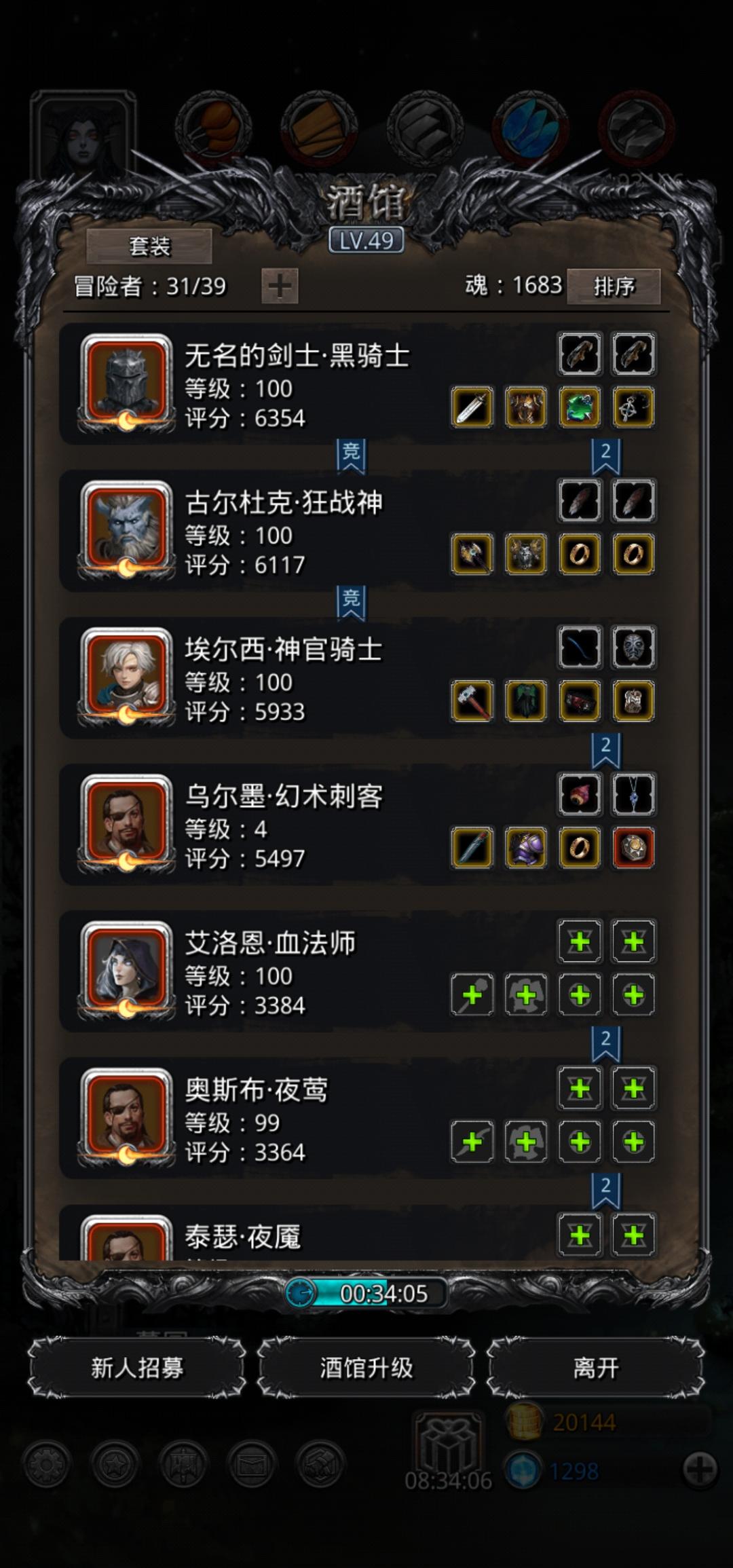
Task: Add a weapon to 艾洛恩·血法师's empty slot
Action: click(472, 995)
